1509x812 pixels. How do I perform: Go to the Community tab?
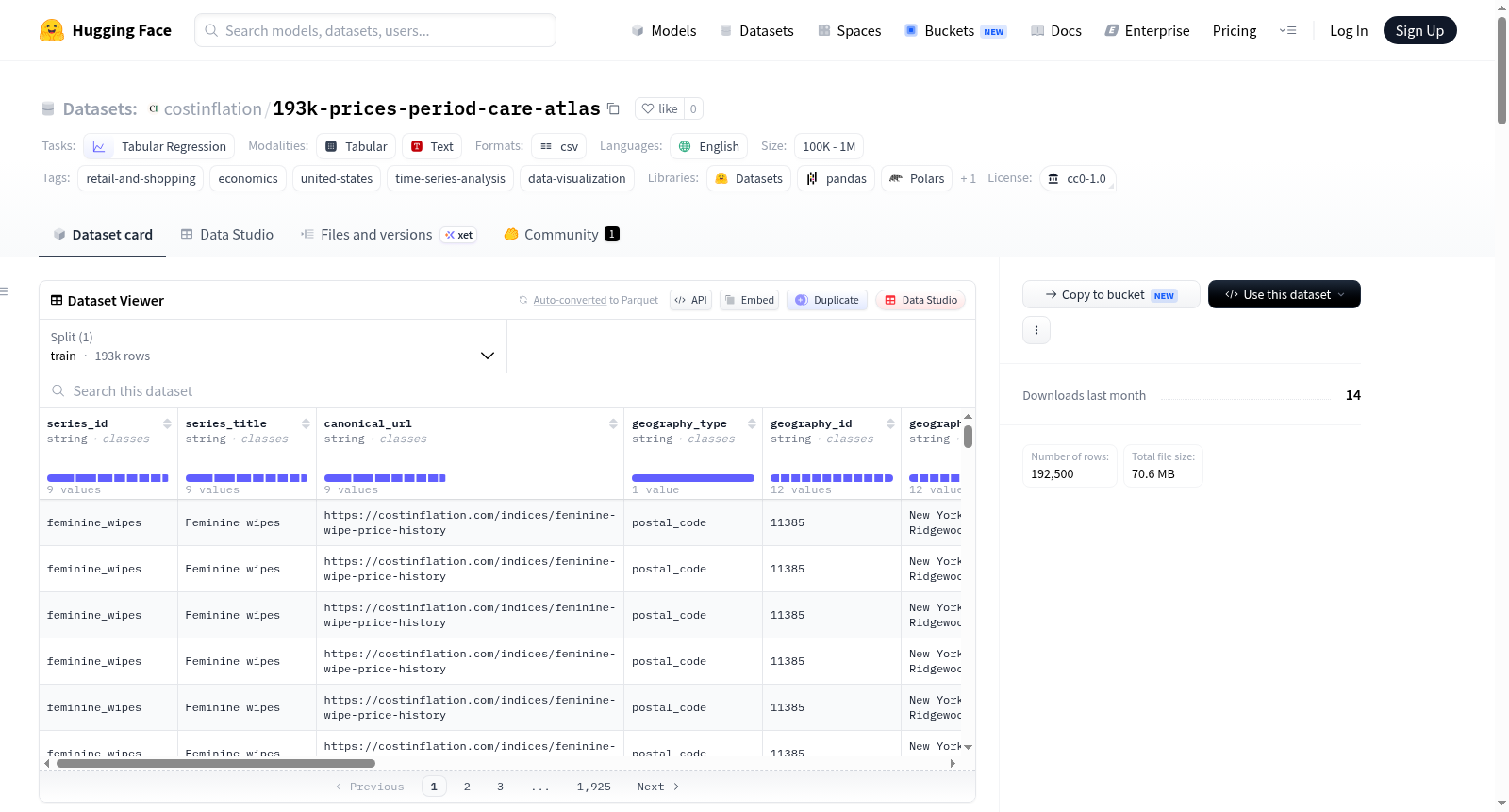pos(561,235)
